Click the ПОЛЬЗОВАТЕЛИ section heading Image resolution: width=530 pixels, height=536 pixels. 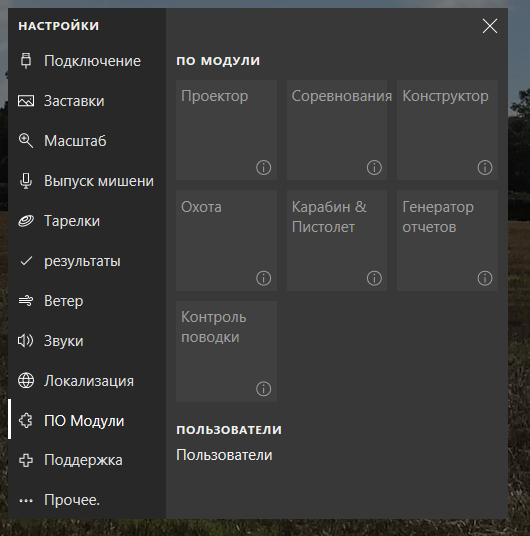click(x=229, y=430)
